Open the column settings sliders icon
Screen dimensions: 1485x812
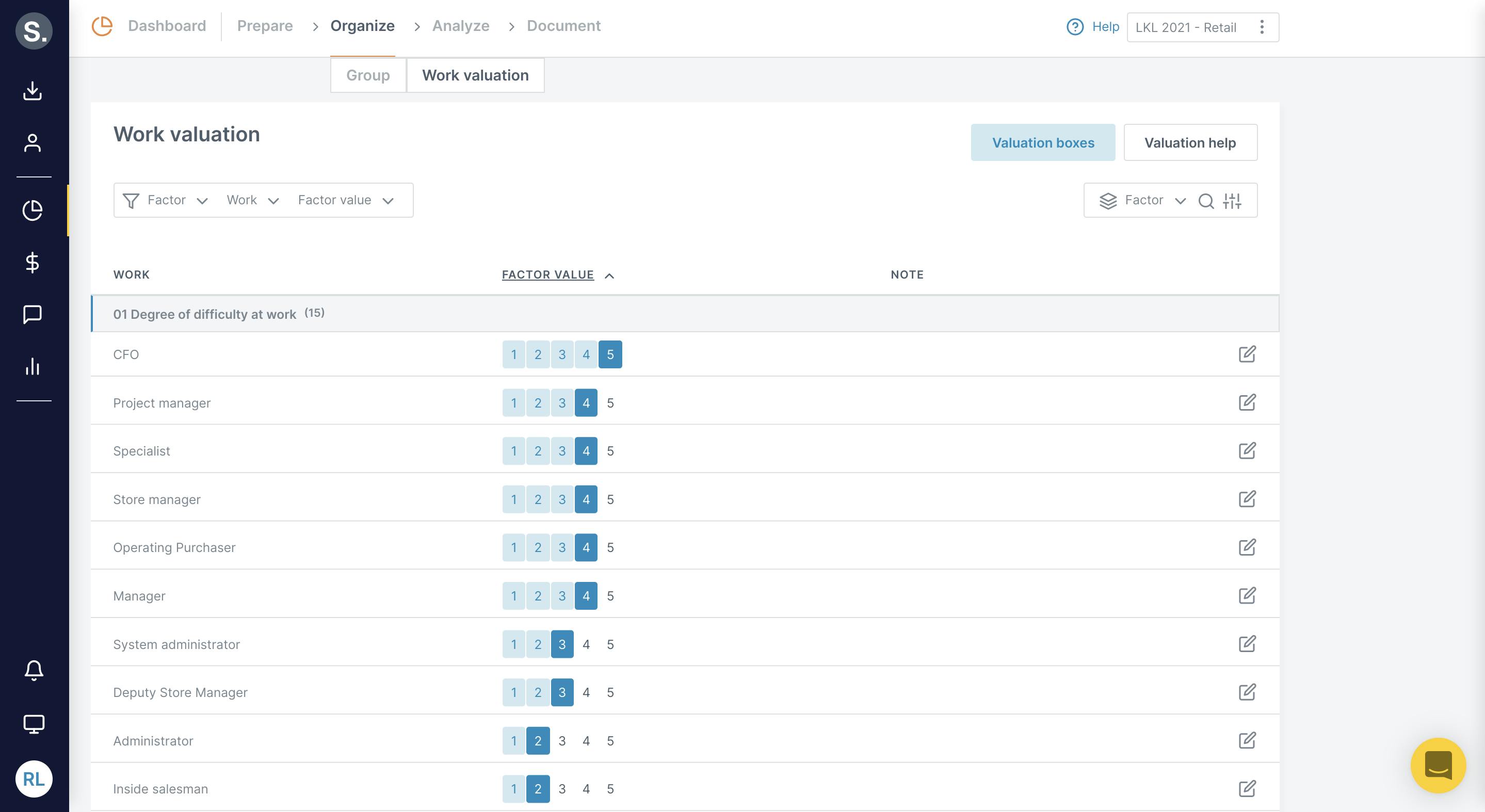[1232, 201]
